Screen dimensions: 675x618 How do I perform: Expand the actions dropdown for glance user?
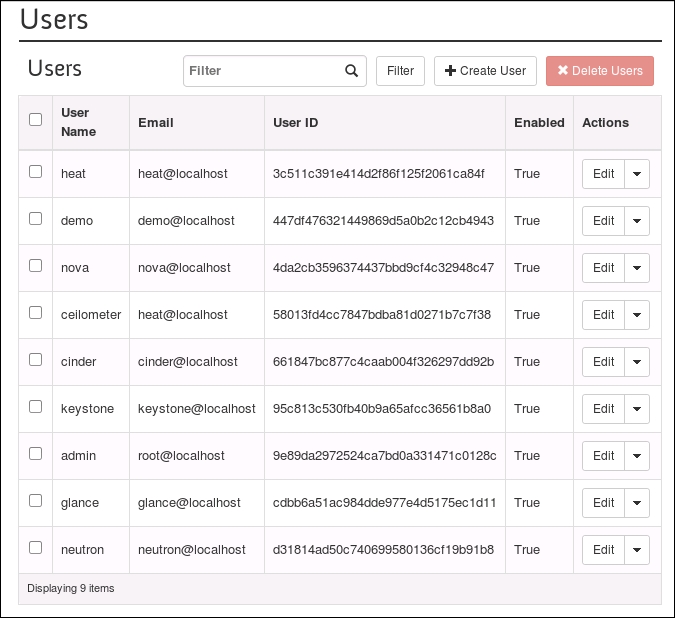coord(637,503)
